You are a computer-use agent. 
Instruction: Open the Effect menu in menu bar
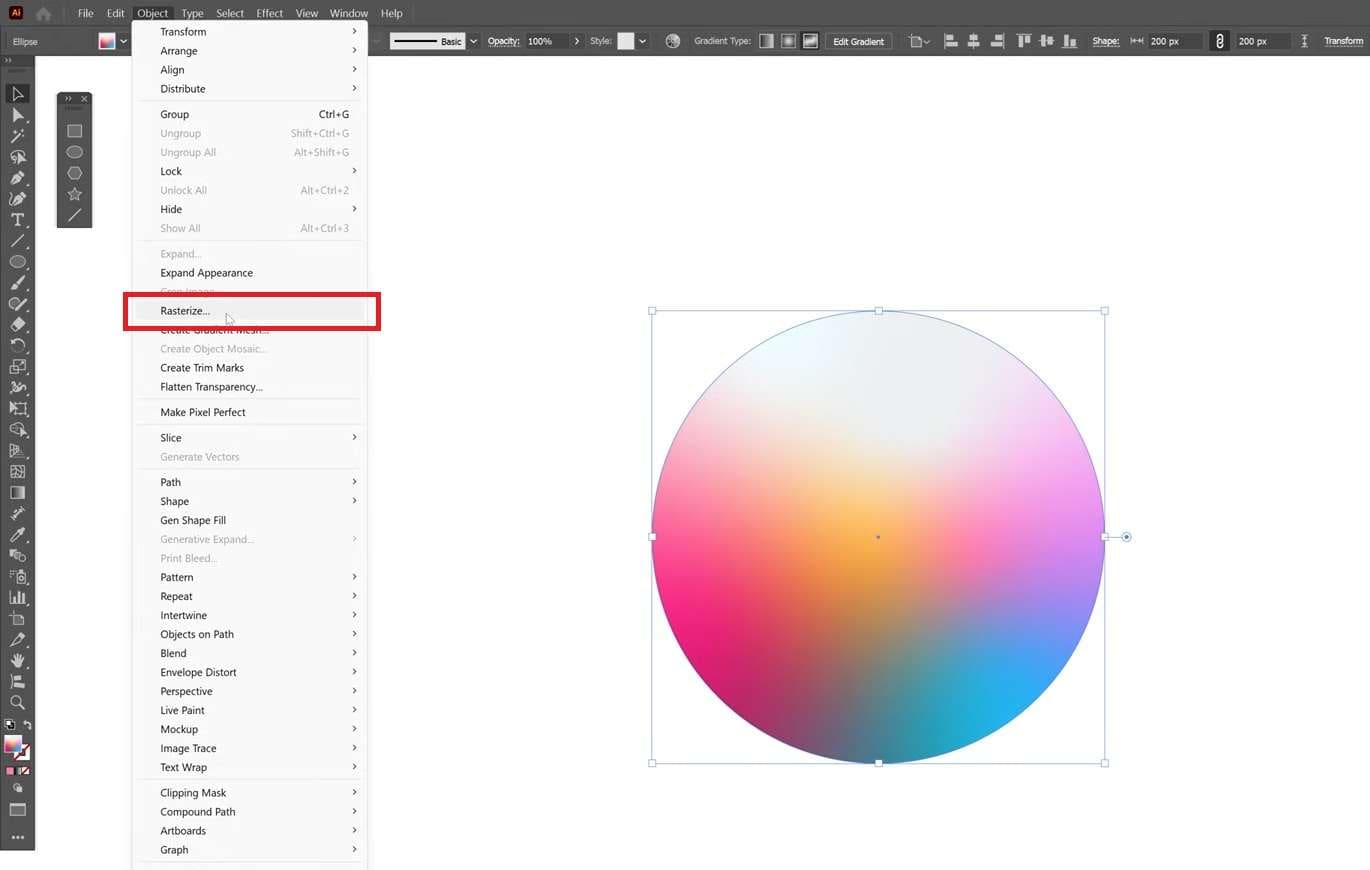(269, 13)
